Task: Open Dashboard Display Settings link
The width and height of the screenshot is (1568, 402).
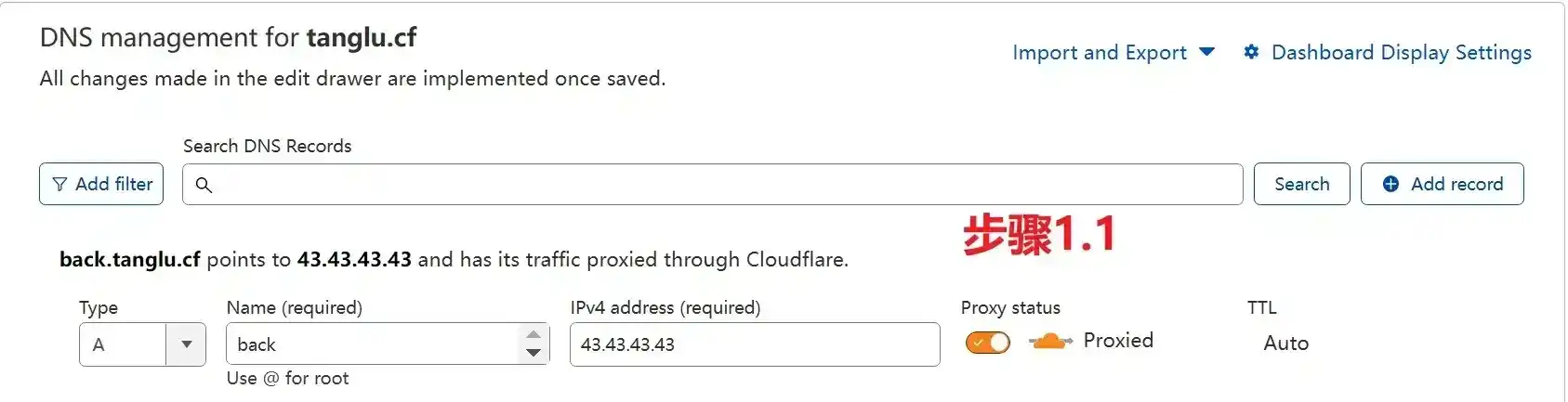Action: click(1401, 52)
